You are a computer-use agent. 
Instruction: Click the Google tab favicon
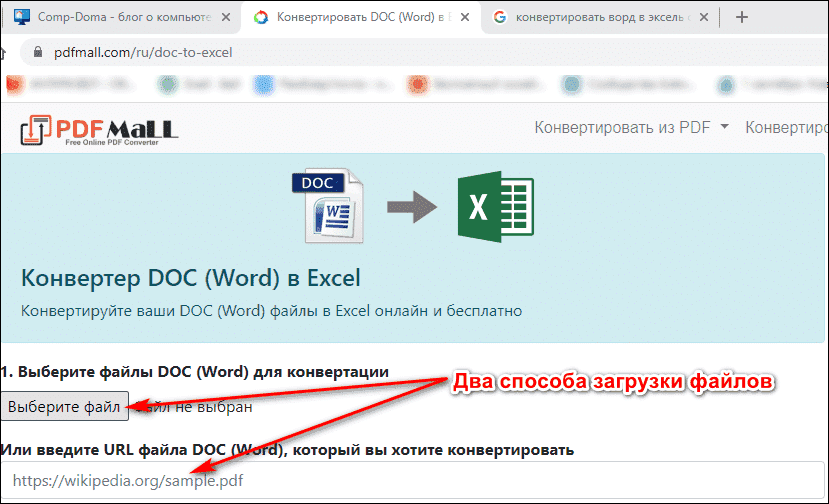click(500, 17)
